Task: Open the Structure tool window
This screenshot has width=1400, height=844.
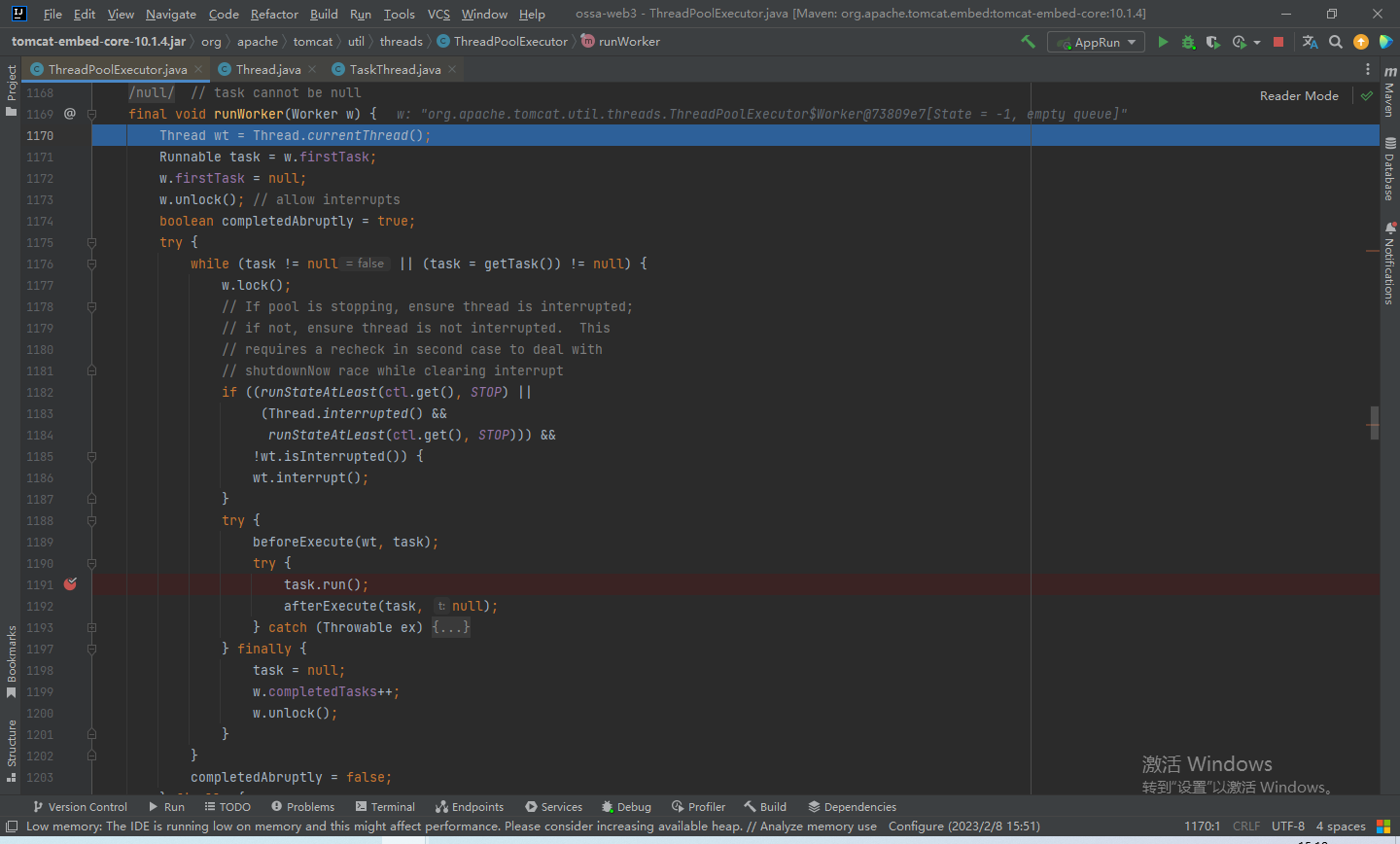Action: (12, 750)
